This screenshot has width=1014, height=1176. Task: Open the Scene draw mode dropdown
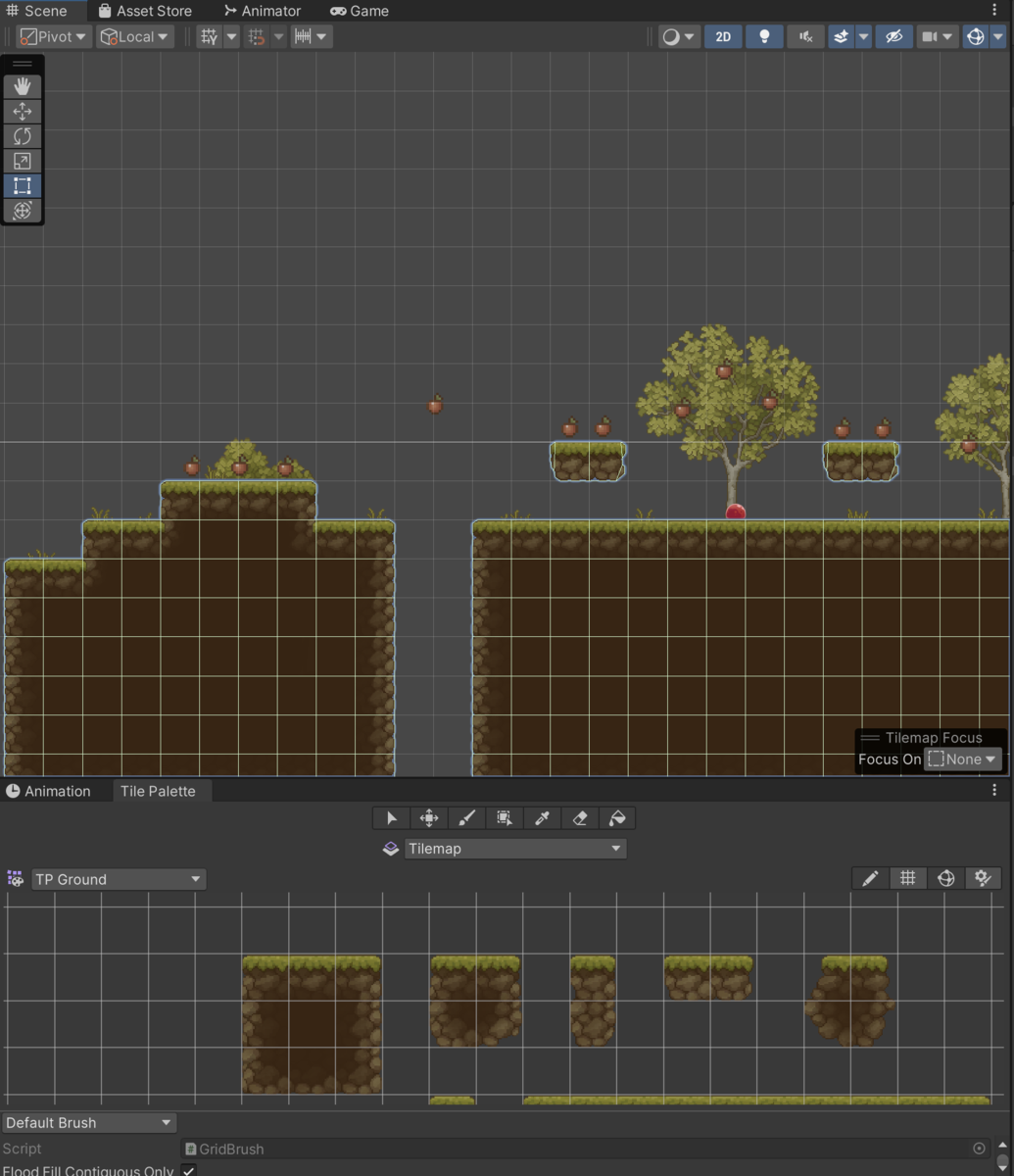pos(678,37)
